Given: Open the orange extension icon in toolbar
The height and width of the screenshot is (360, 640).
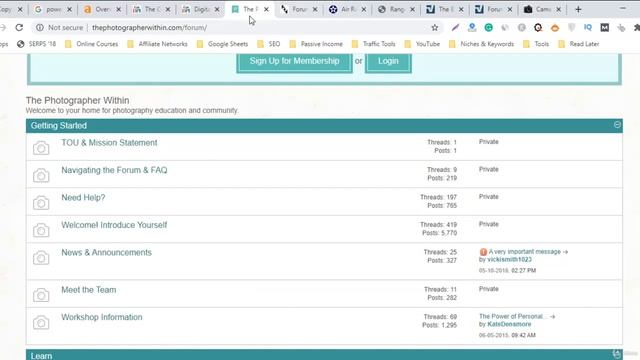Looking at the screenshot, I should [555, 28].
